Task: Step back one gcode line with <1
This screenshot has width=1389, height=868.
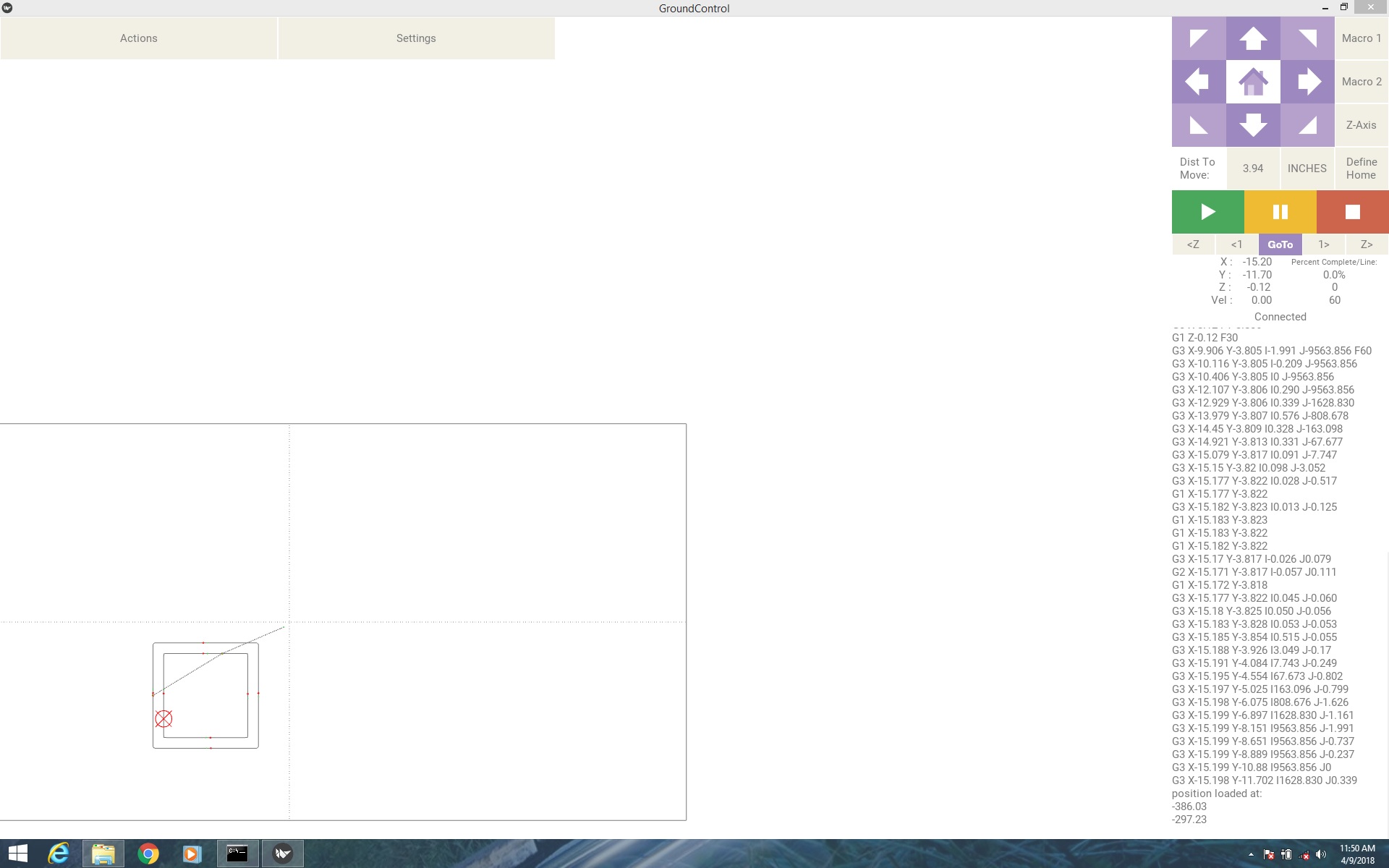Action: click(x=1236, y=244)
